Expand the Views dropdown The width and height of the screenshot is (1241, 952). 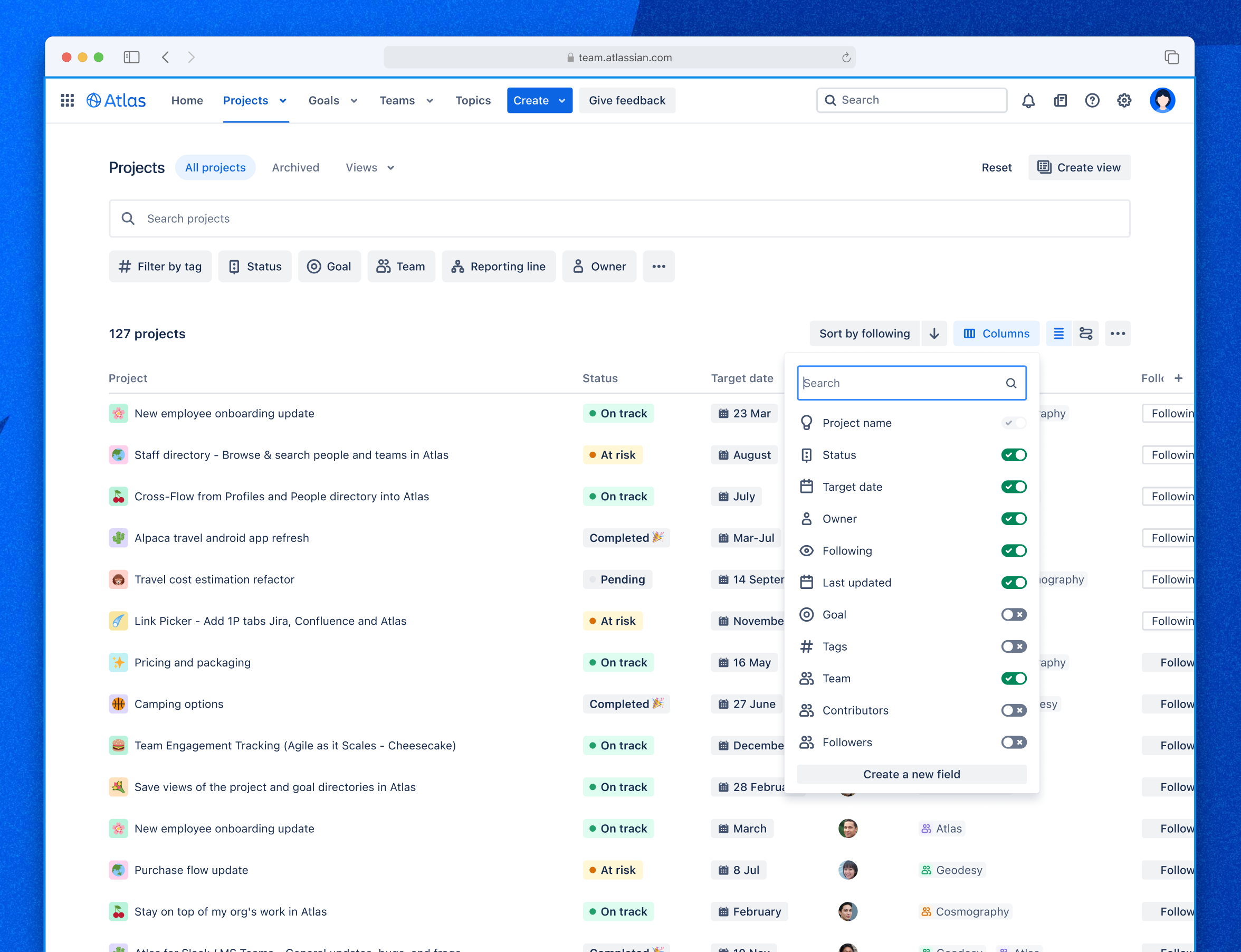point(369,167)
